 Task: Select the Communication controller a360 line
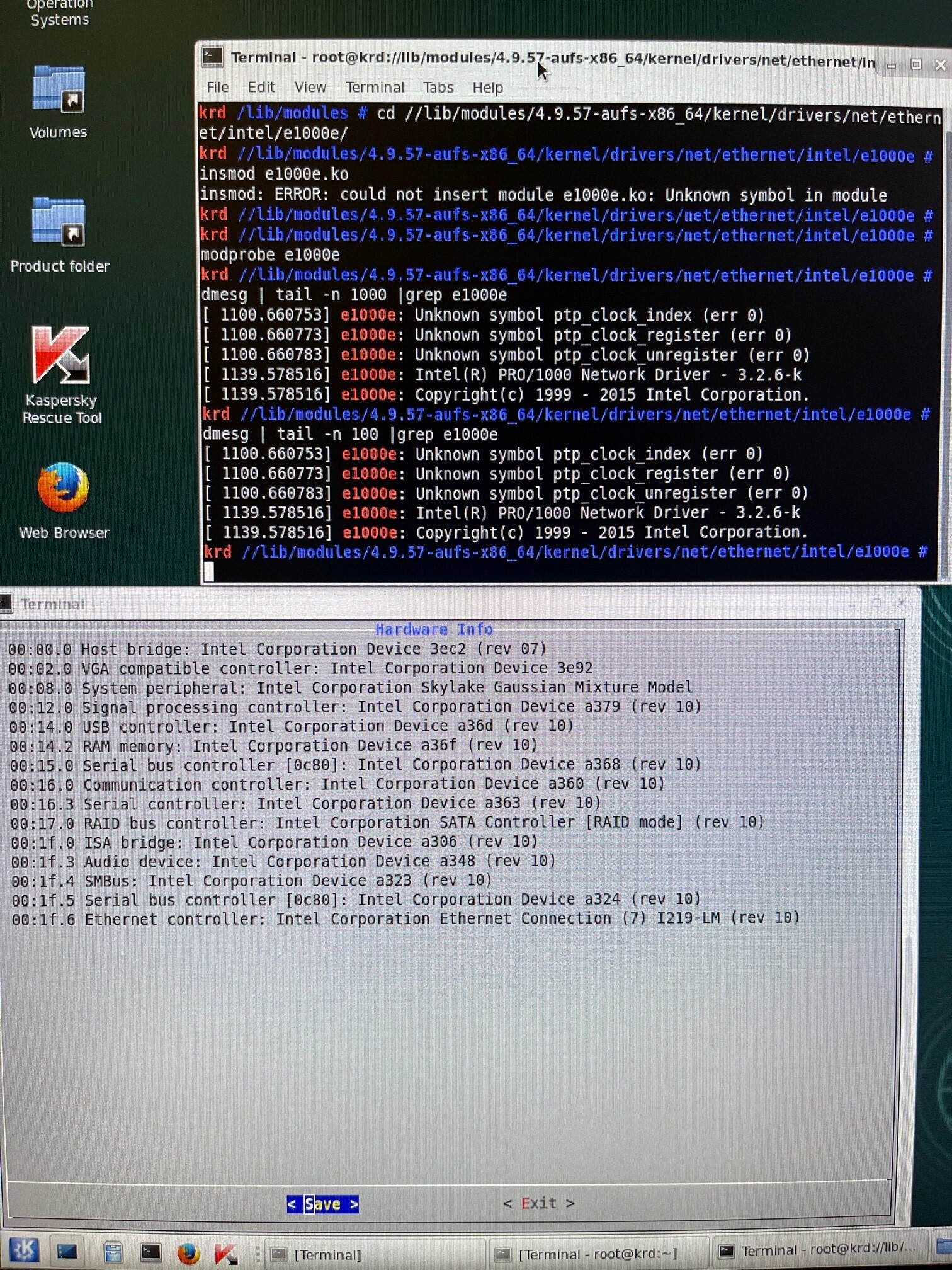[337, 784]
